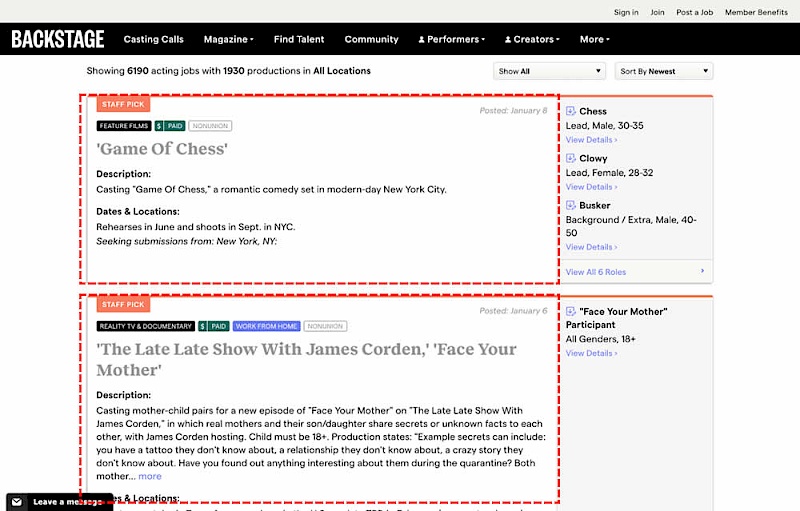
Task: Open the Sort By Newest dropdown
Action: [x=664, y=71]
